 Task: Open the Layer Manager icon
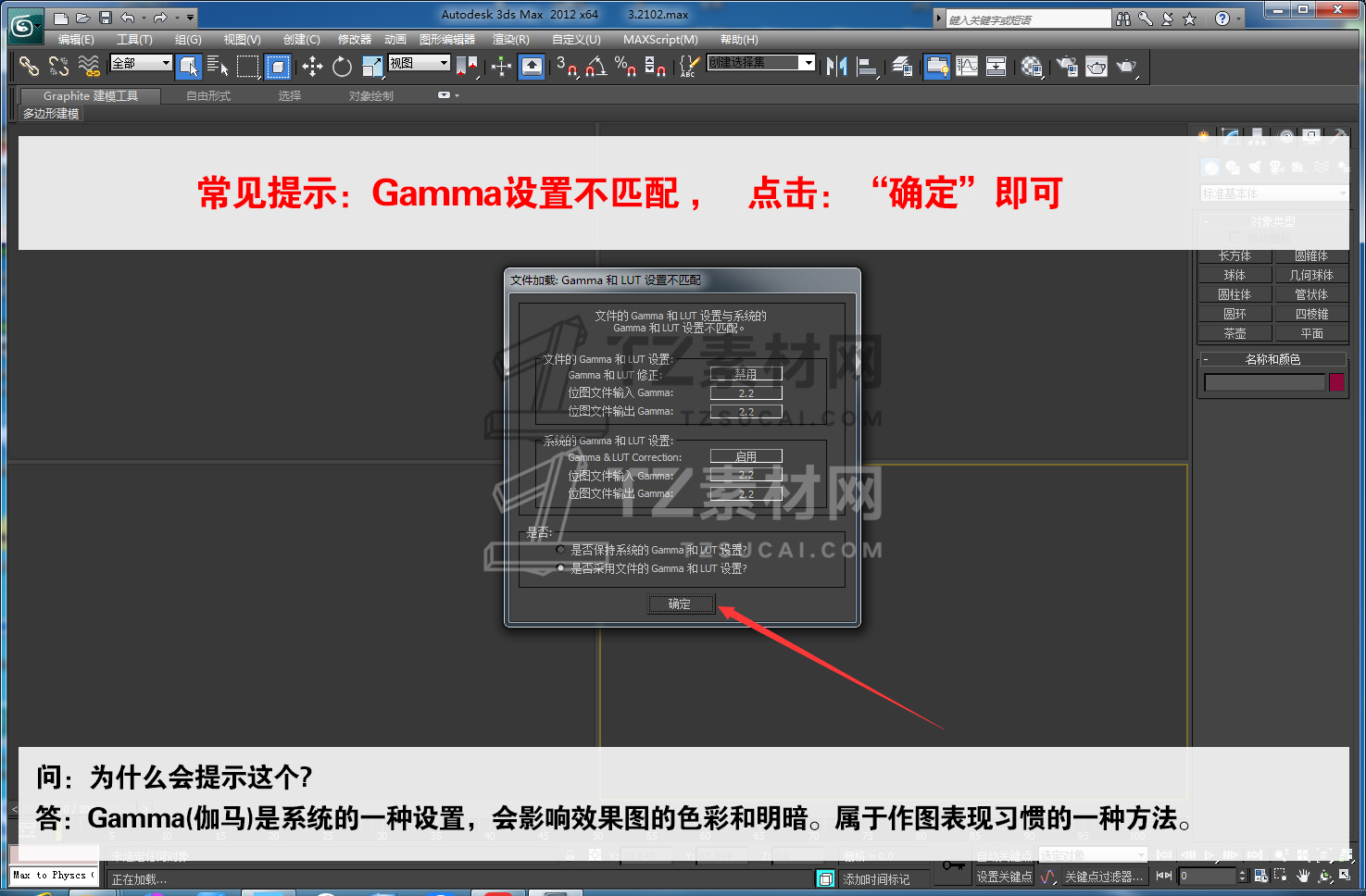[902, 66]
